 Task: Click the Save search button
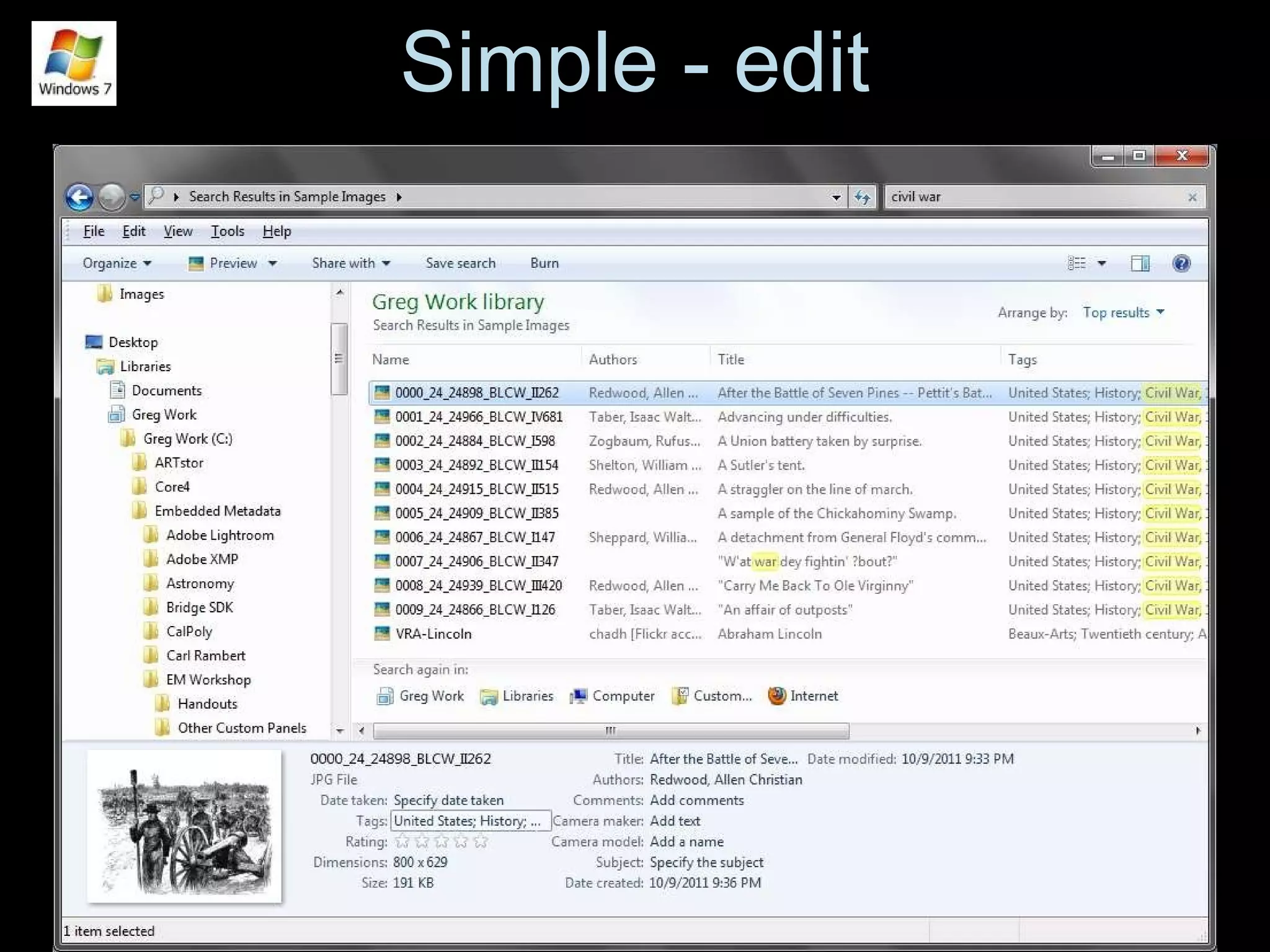pyautogui.click(x=460, y=263)
